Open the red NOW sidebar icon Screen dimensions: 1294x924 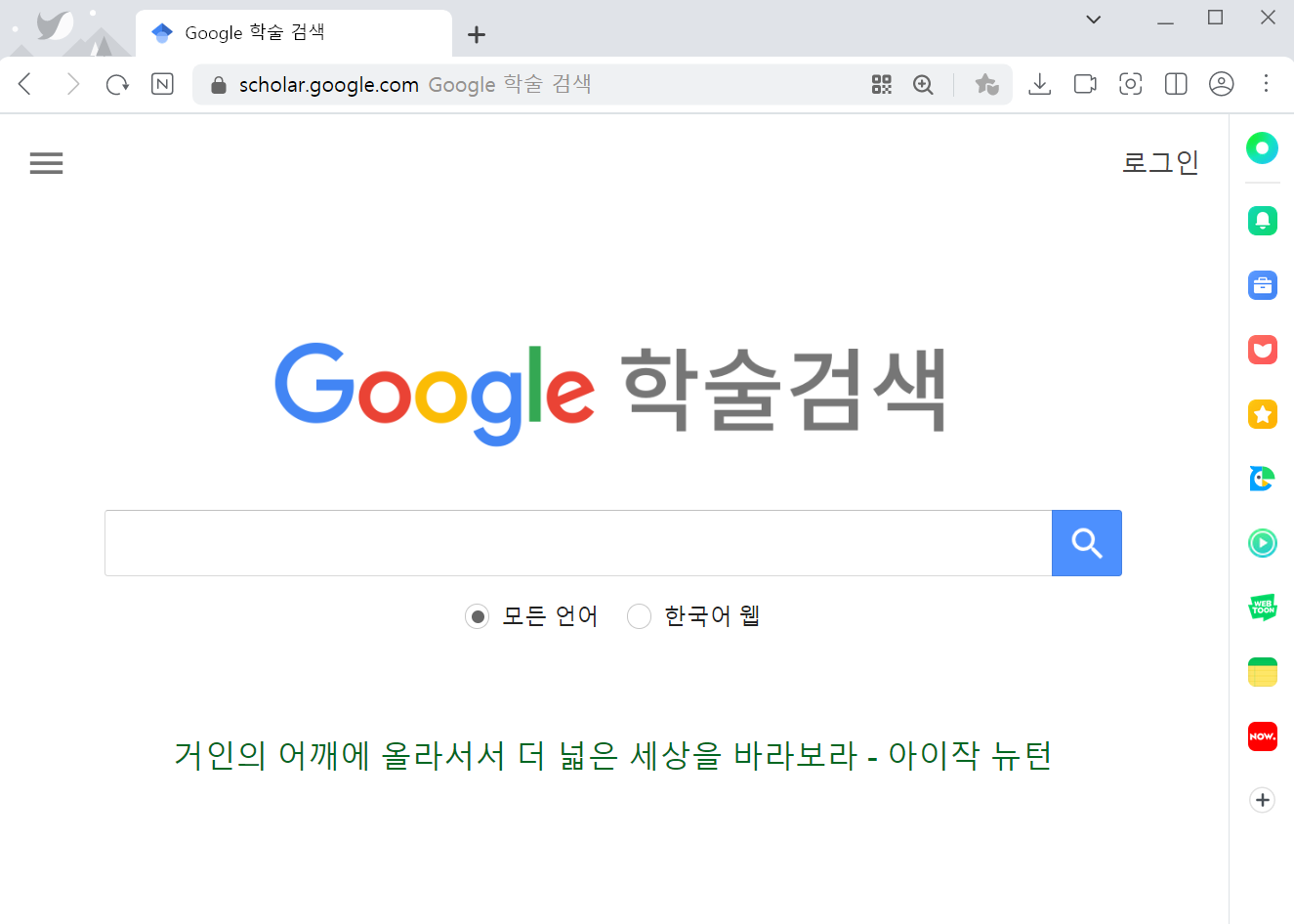(x=1263, y=736)
